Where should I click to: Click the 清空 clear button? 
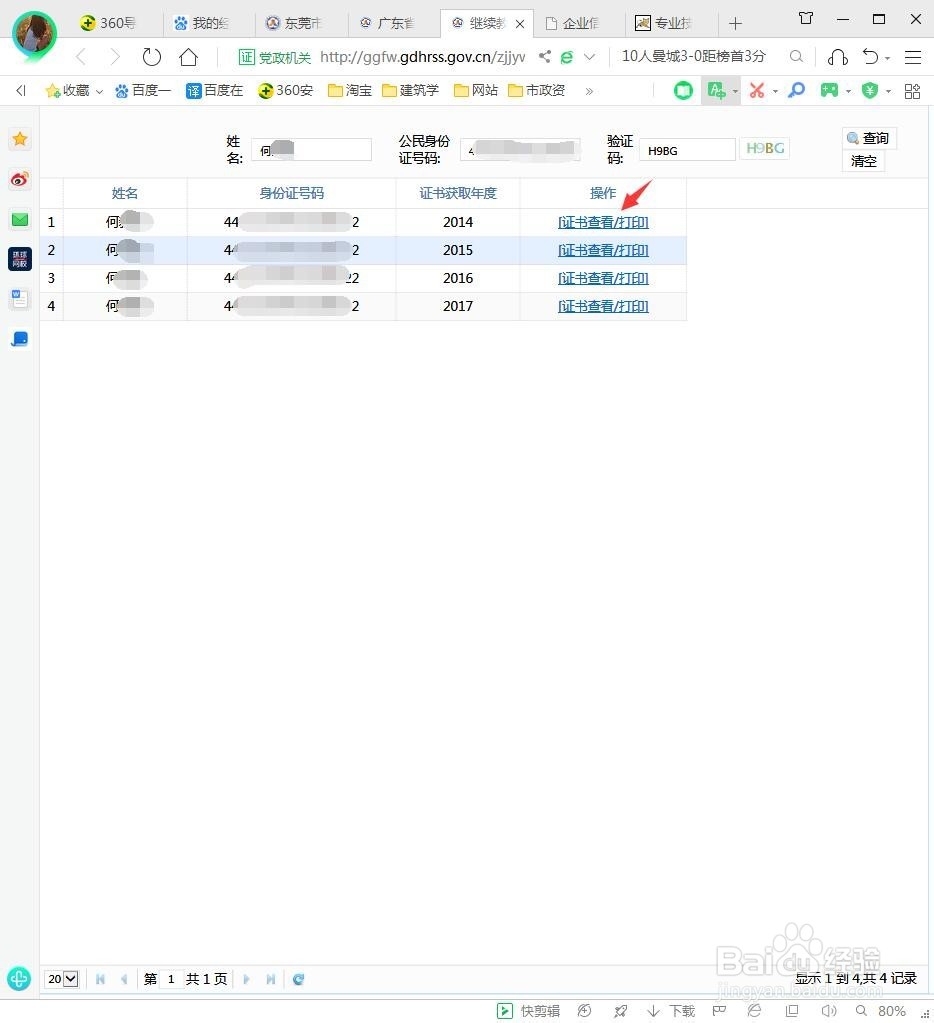tap(864, 161)
